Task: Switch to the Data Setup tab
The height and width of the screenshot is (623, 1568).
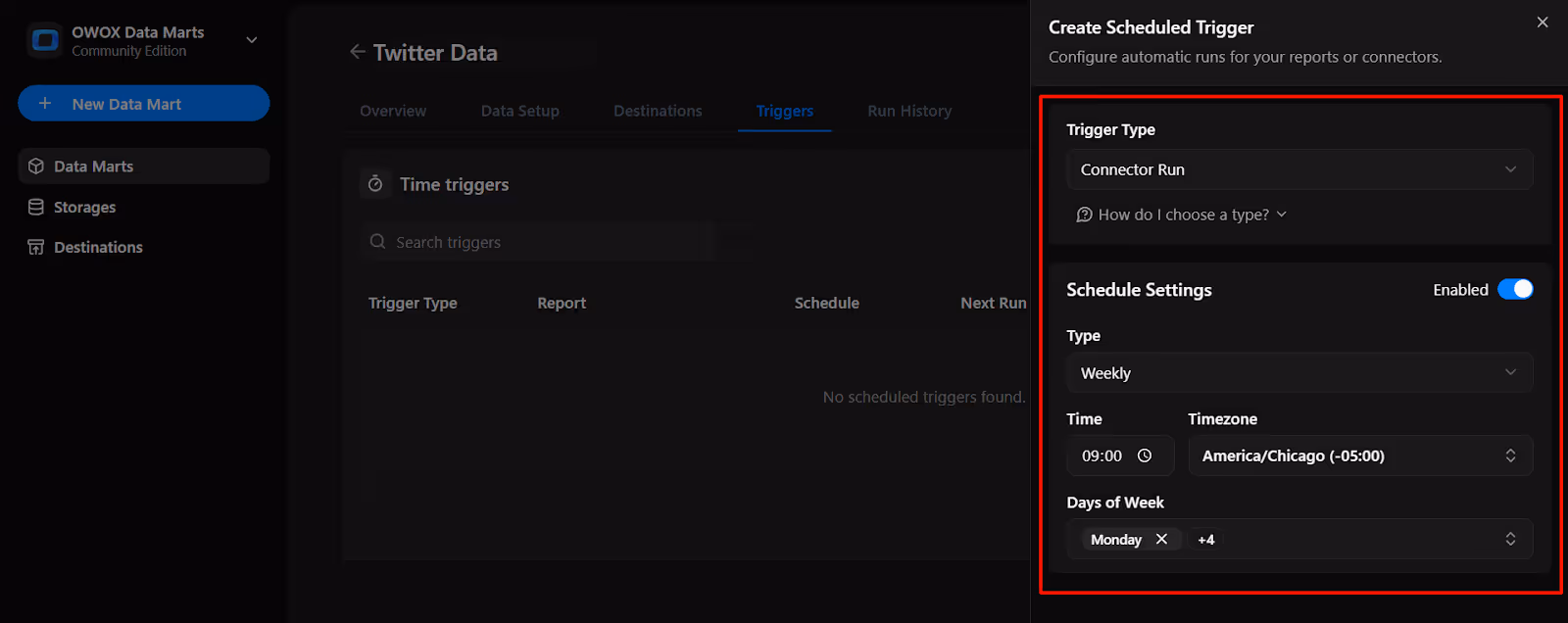Action: pos(520,111)
